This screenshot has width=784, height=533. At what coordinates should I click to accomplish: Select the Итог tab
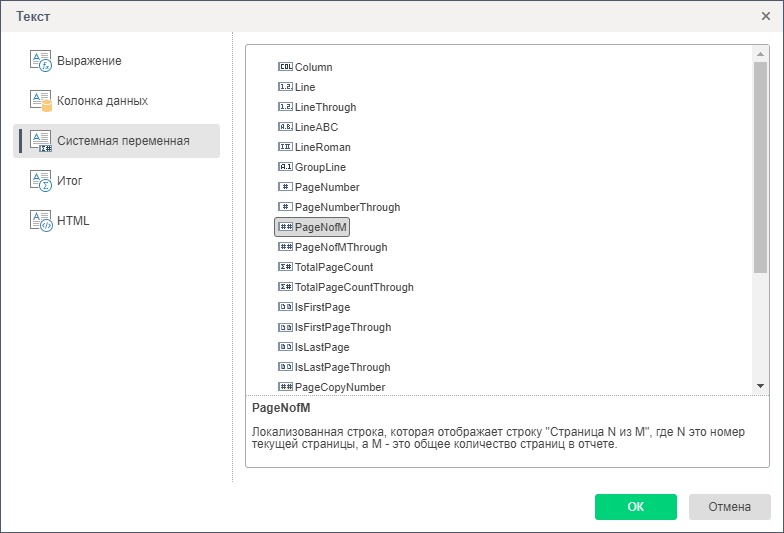pyautogui.click(x=70, y=181)
